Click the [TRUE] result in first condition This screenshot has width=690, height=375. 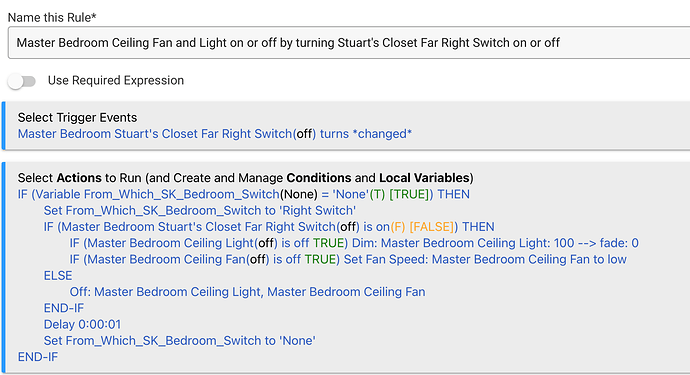409,194
